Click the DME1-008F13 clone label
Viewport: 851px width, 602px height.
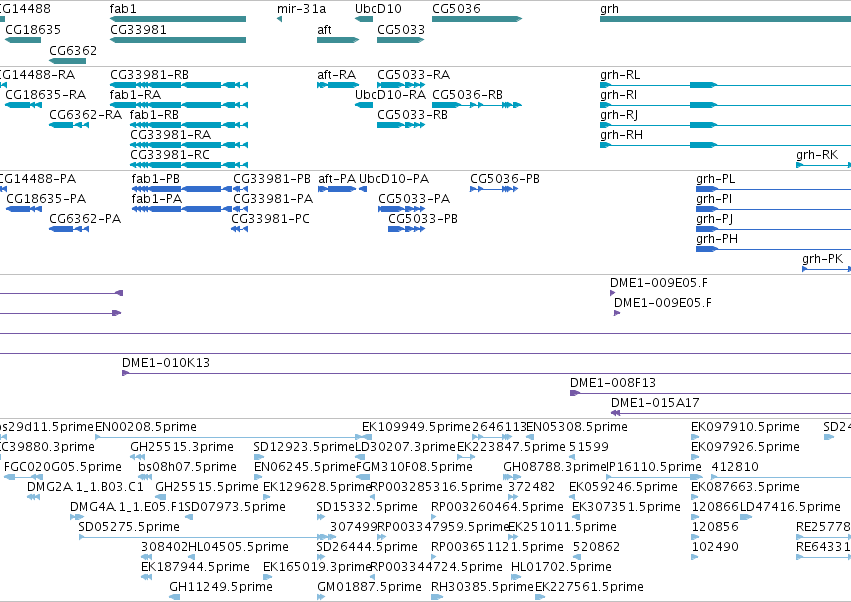pyautogui.click(x=613, y=383)
